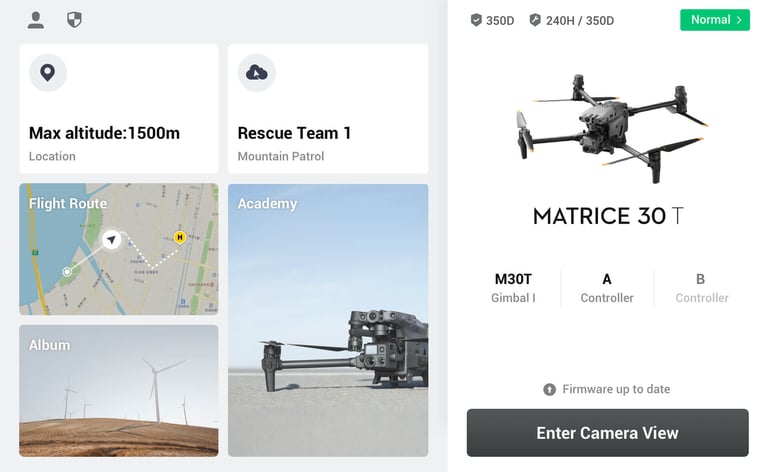768x472 pixels.
Task: Click the cloud service icon
Action: tap(256, 73)
